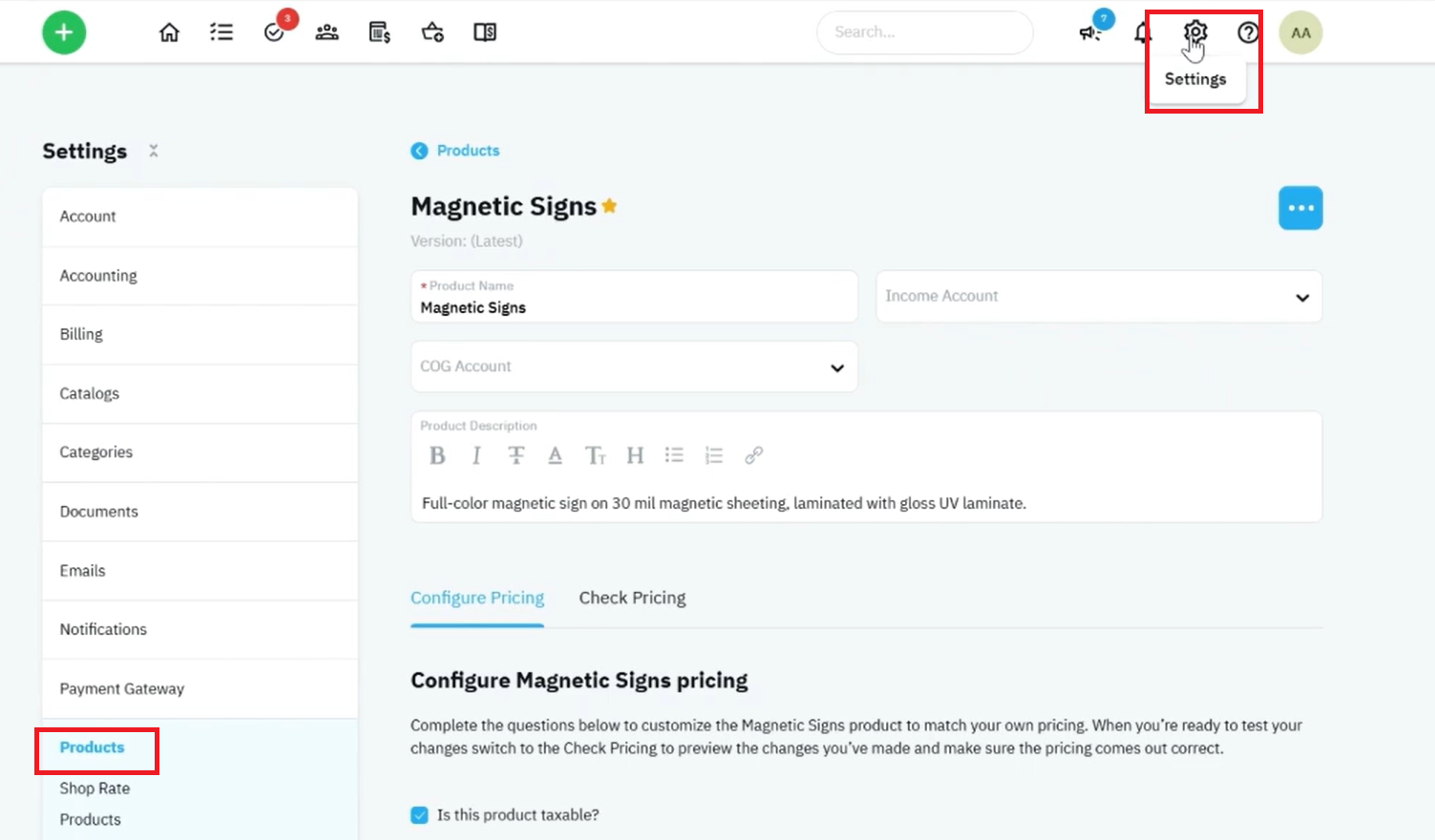Click the 'Version: (Latest)' text

[467, 241]
